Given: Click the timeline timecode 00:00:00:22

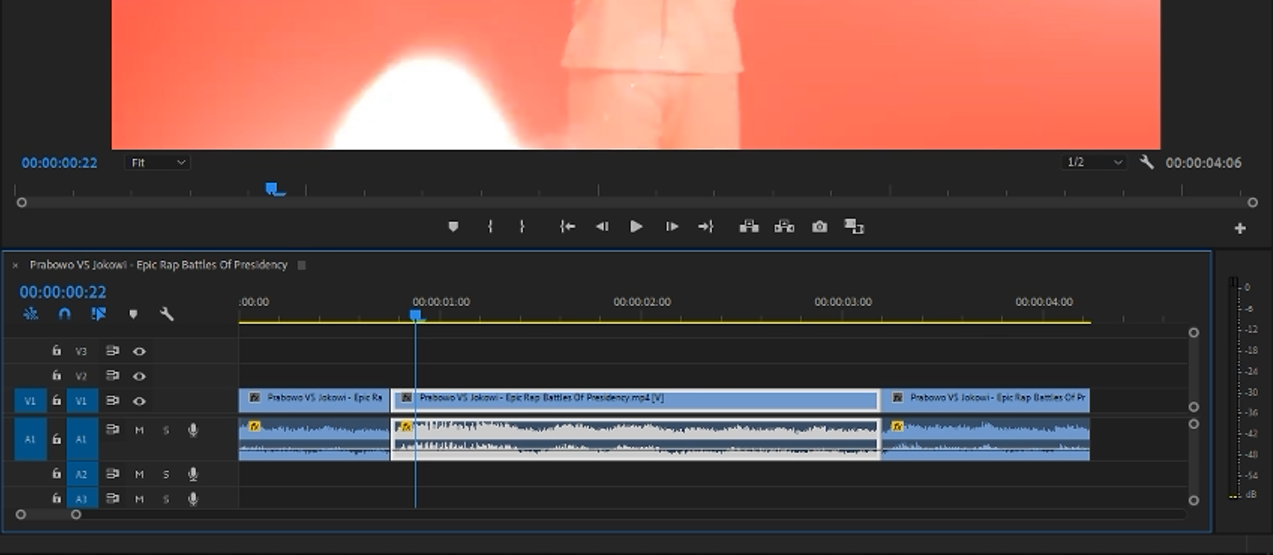Looking at the screenshot, I should click(63, 292).
